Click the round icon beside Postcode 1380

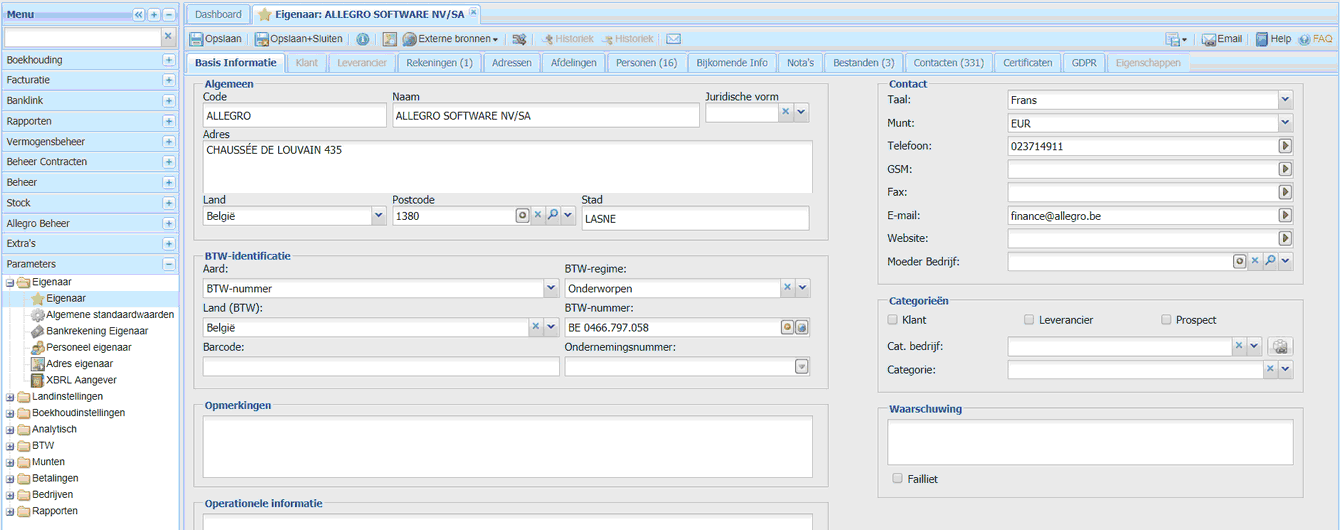522,215
